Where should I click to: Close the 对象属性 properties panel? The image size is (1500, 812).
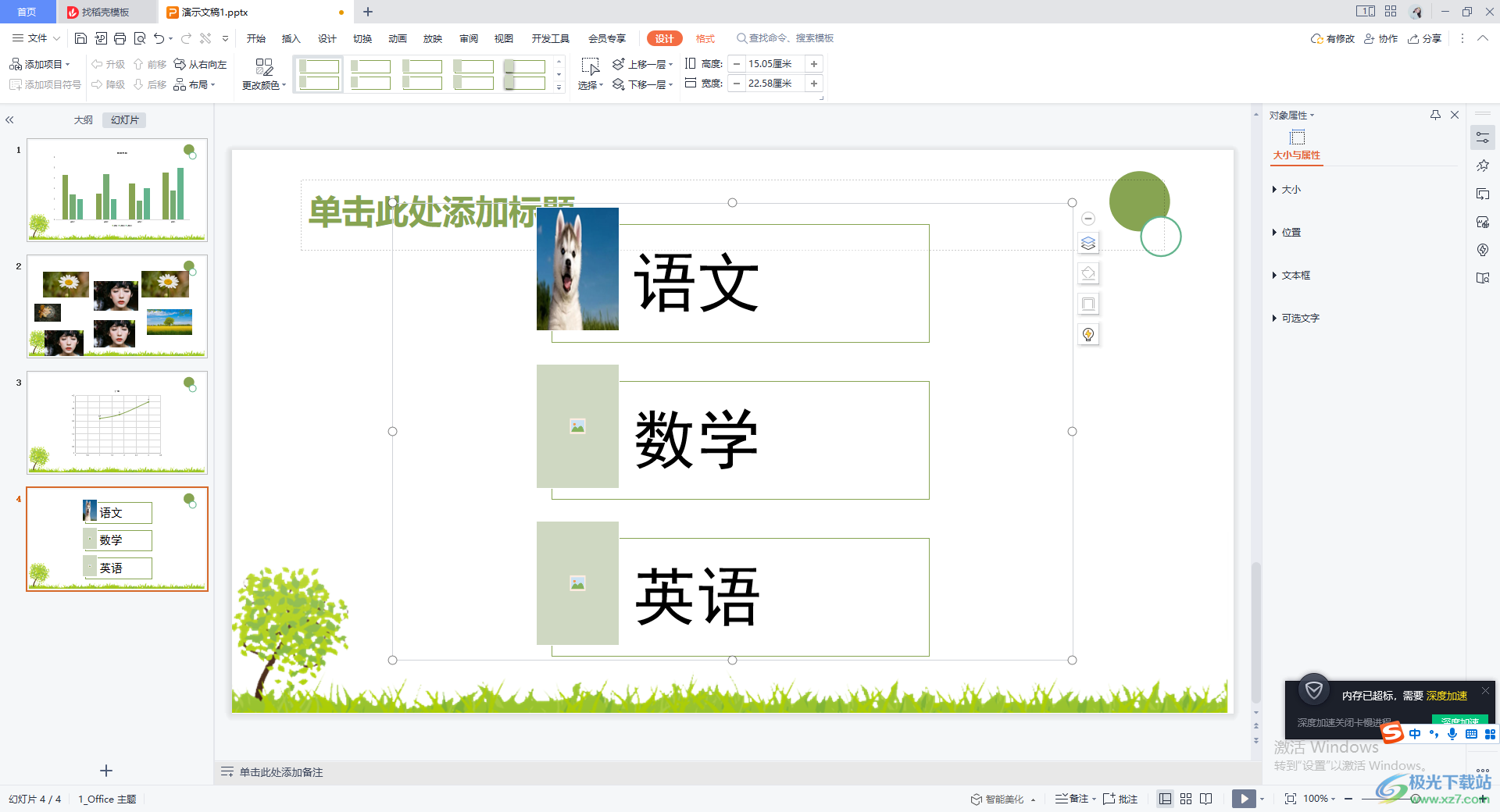point(1455,115)
